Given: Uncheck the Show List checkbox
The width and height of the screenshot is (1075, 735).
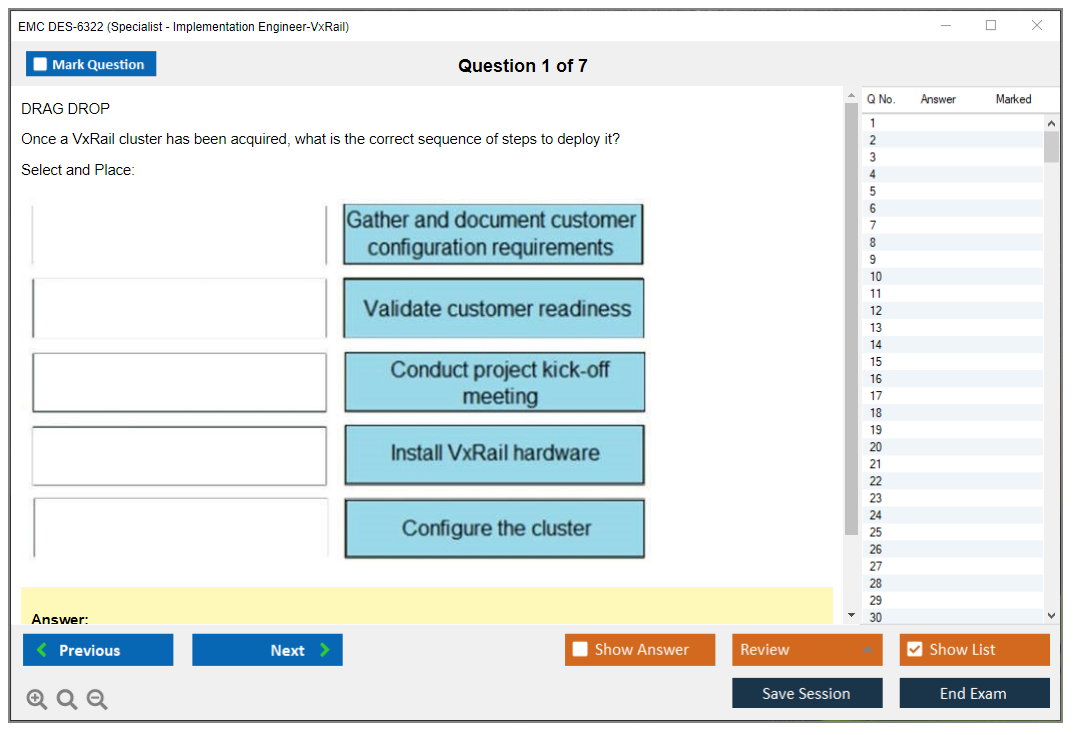Looking at the screenshot, I should (x=914, y=650).
